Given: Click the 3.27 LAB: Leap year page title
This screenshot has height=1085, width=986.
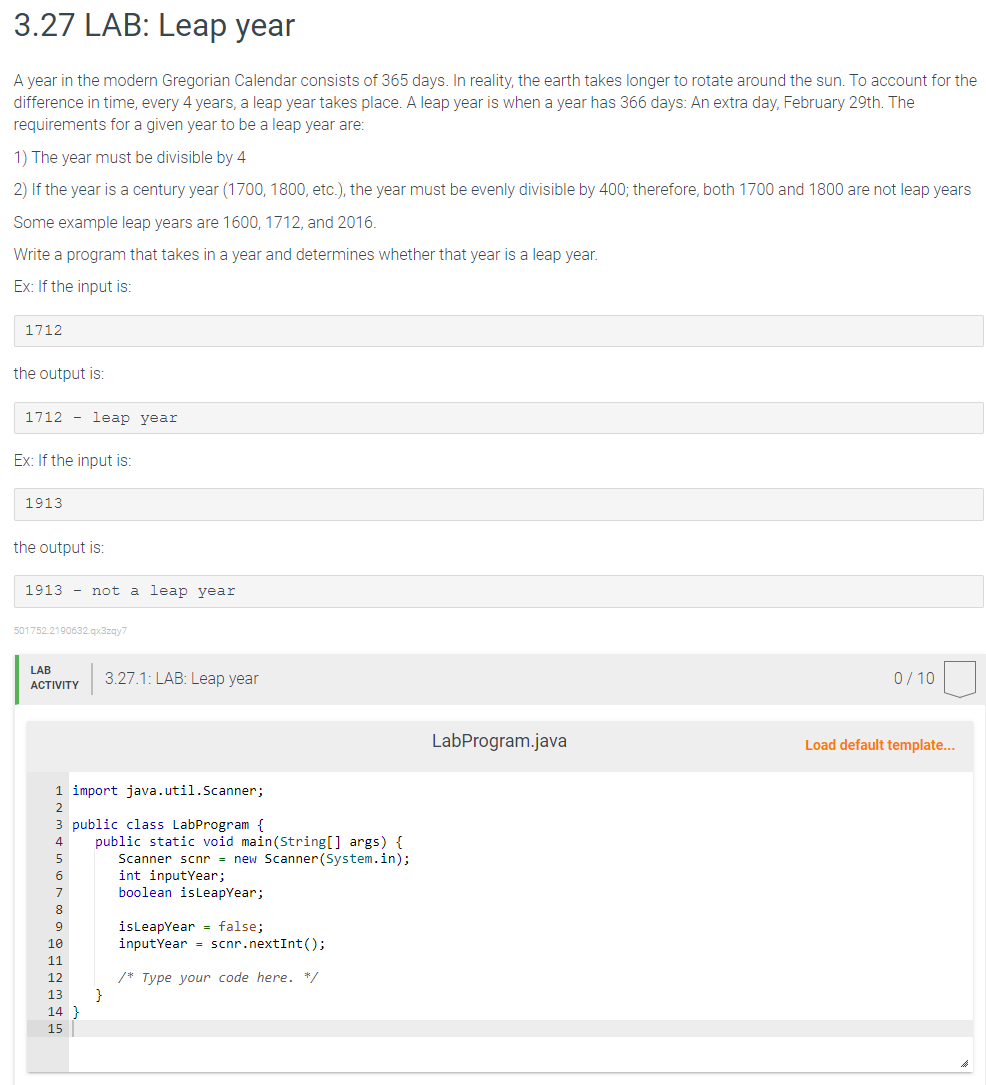Looking at the screenshot, I should coord(154,26).
